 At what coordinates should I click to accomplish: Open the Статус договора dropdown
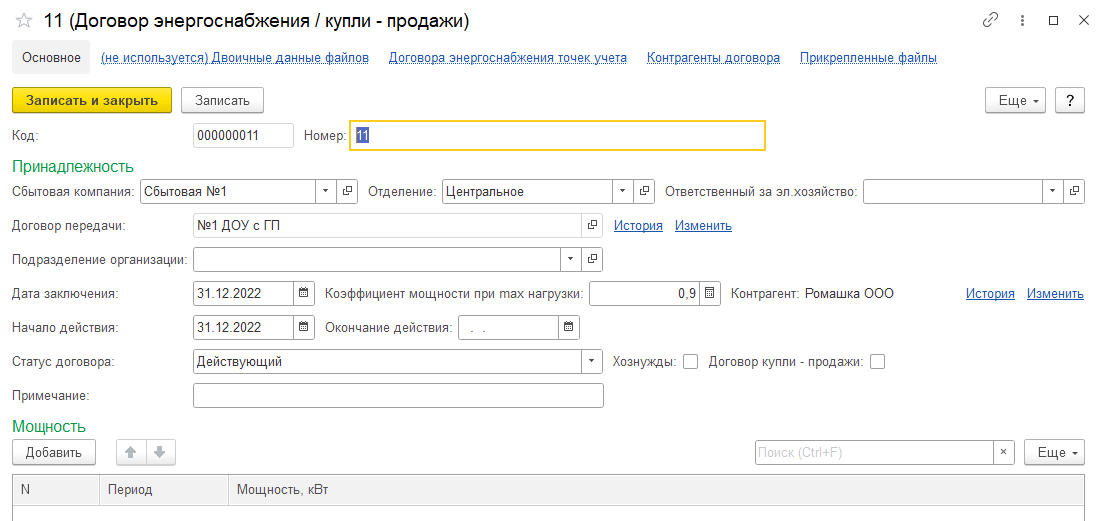click(593, 361)
